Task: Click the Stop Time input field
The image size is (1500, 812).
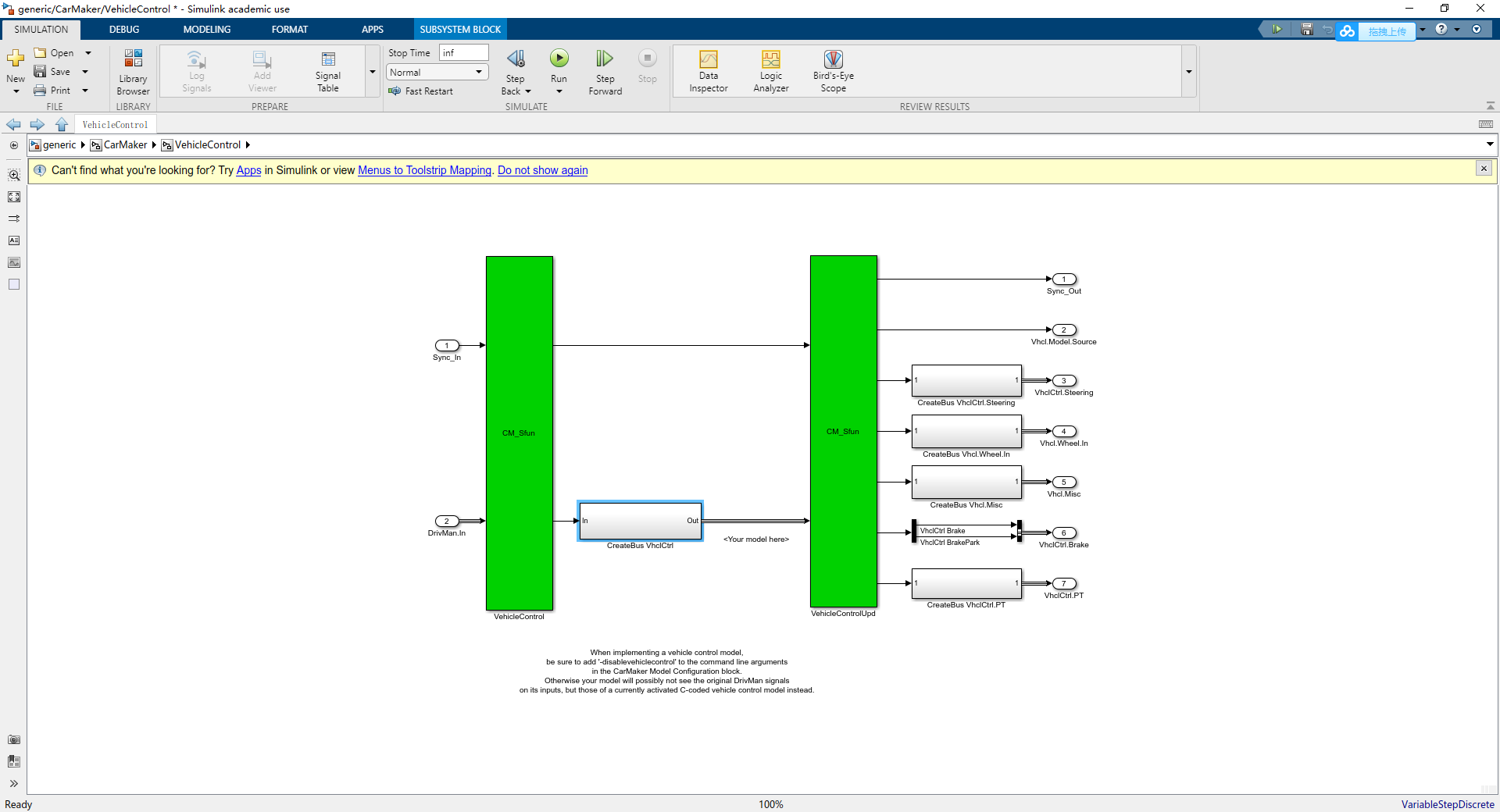Action: [464, 52]
